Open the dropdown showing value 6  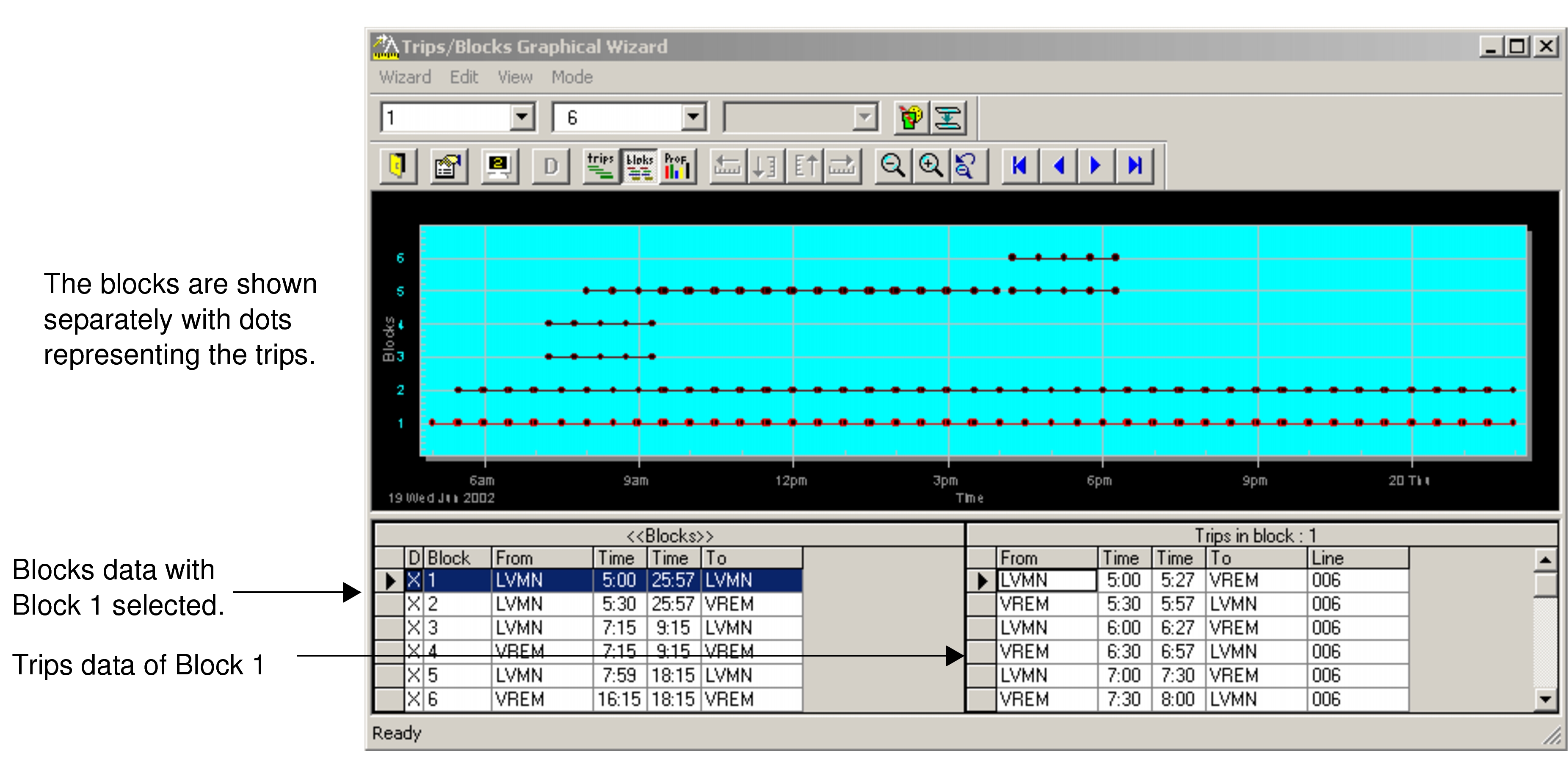coord(694,116)
